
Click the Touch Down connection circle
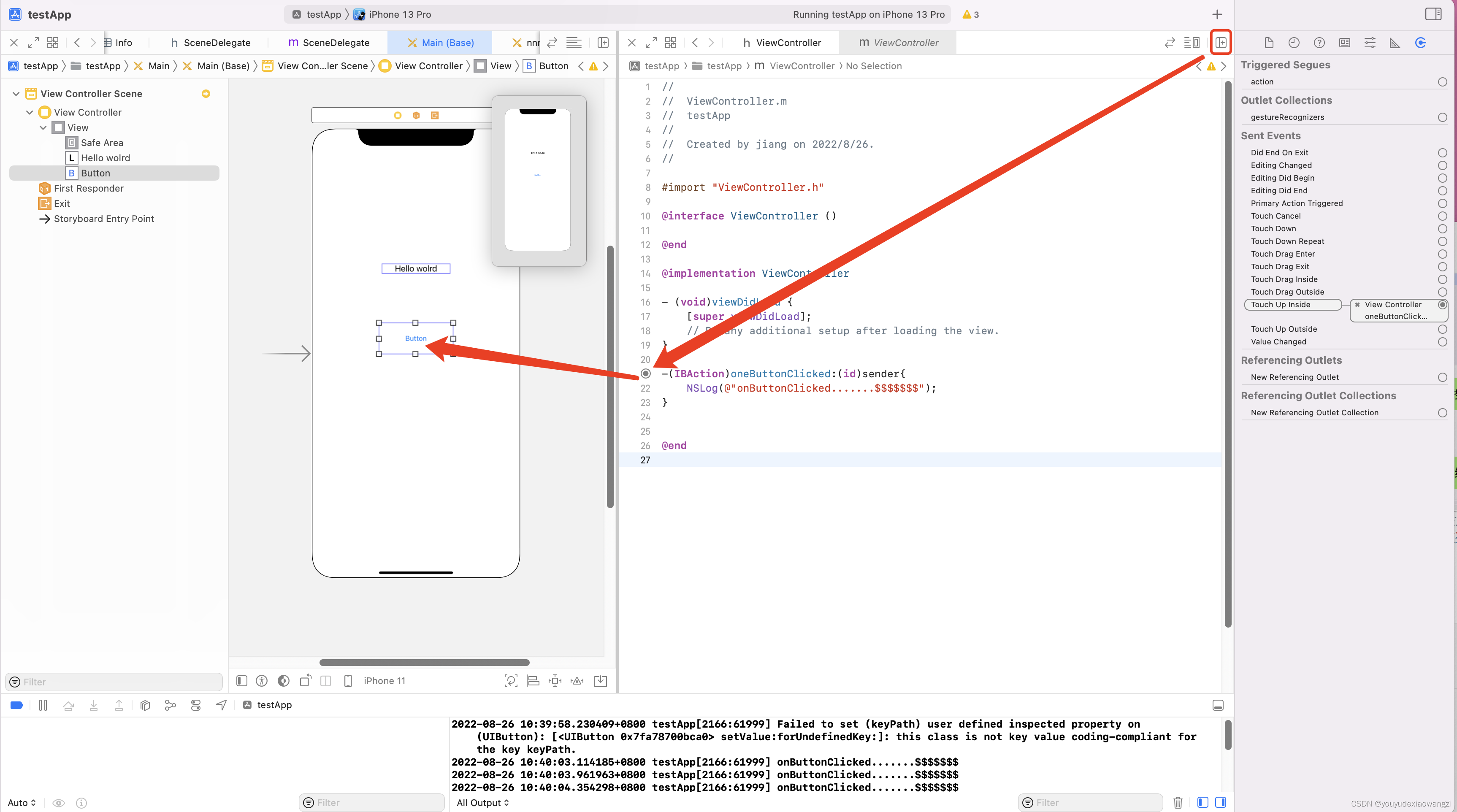pos(1442,229)
